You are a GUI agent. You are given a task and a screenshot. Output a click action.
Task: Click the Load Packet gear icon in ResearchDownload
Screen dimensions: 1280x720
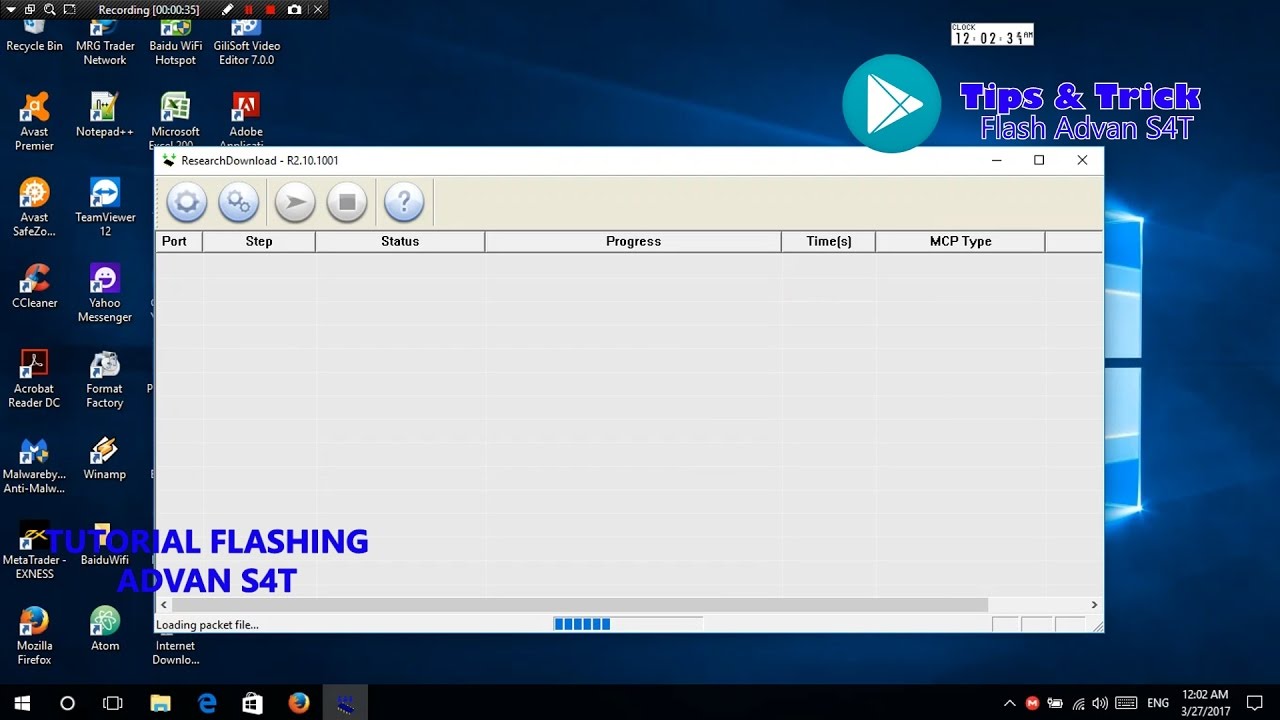[x=186, y=203]
